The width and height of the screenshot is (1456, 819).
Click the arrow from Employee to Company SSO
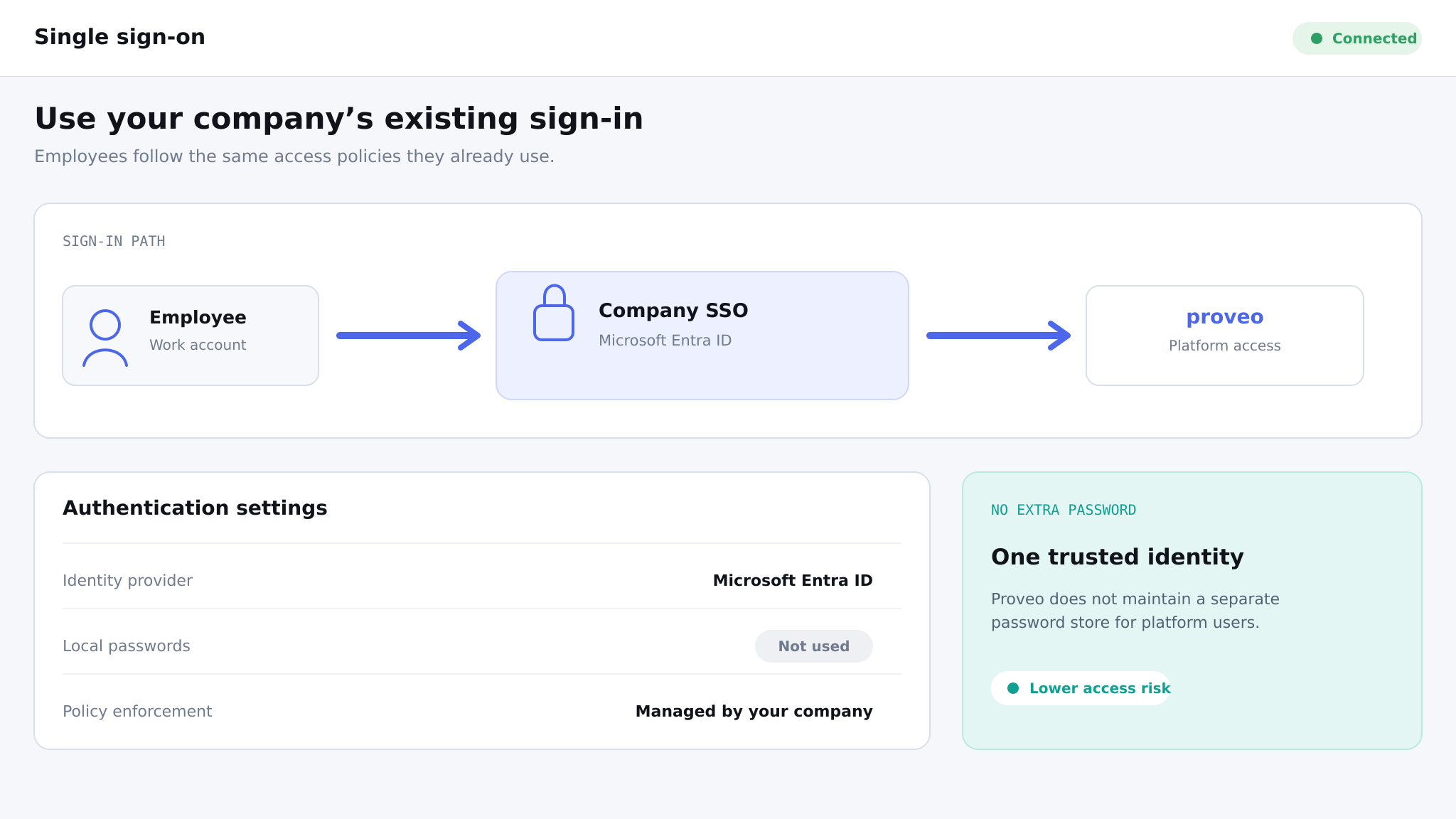pyautogui.click(x=409, y=336)
